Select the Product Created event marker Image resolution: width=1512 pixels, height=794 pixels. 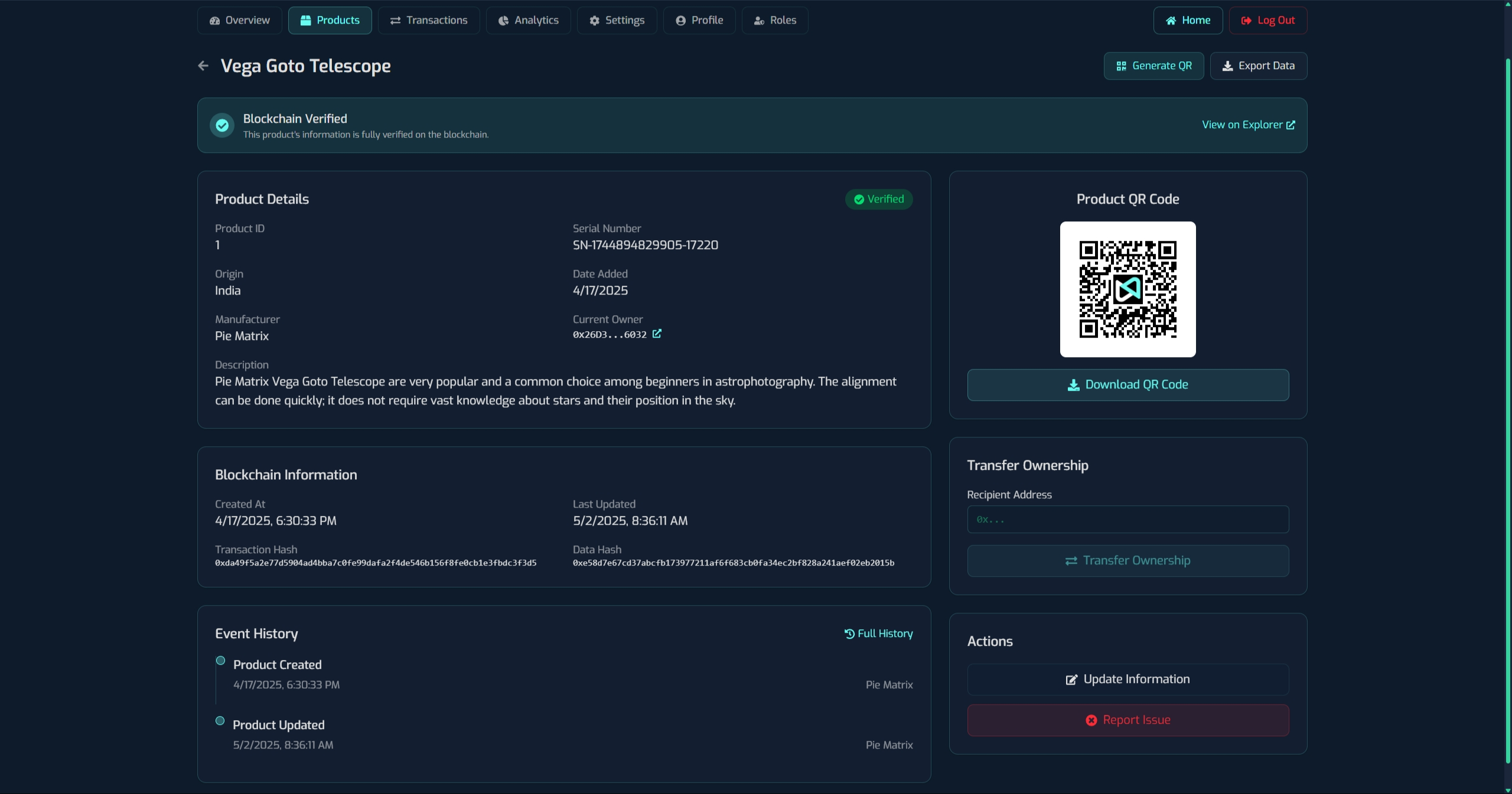220,661
